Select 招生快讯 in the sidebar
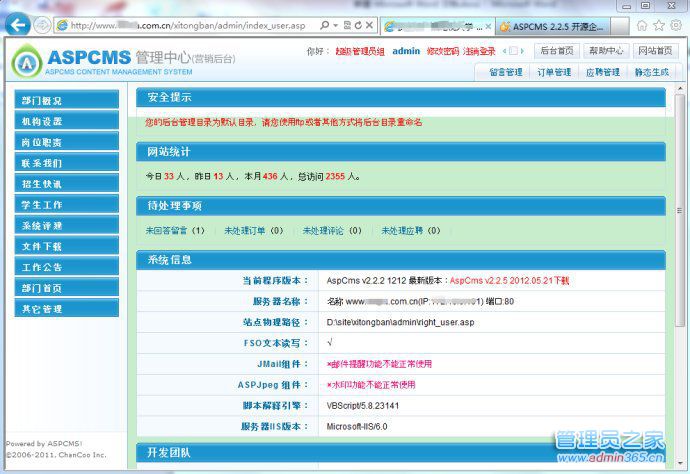 (66, 184)
